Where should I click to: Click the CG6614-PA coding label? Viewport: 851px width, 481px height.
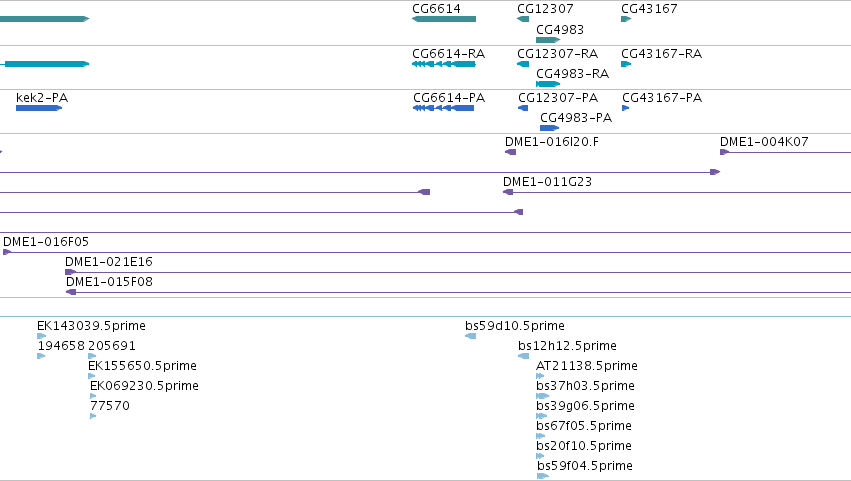point(449,98)
